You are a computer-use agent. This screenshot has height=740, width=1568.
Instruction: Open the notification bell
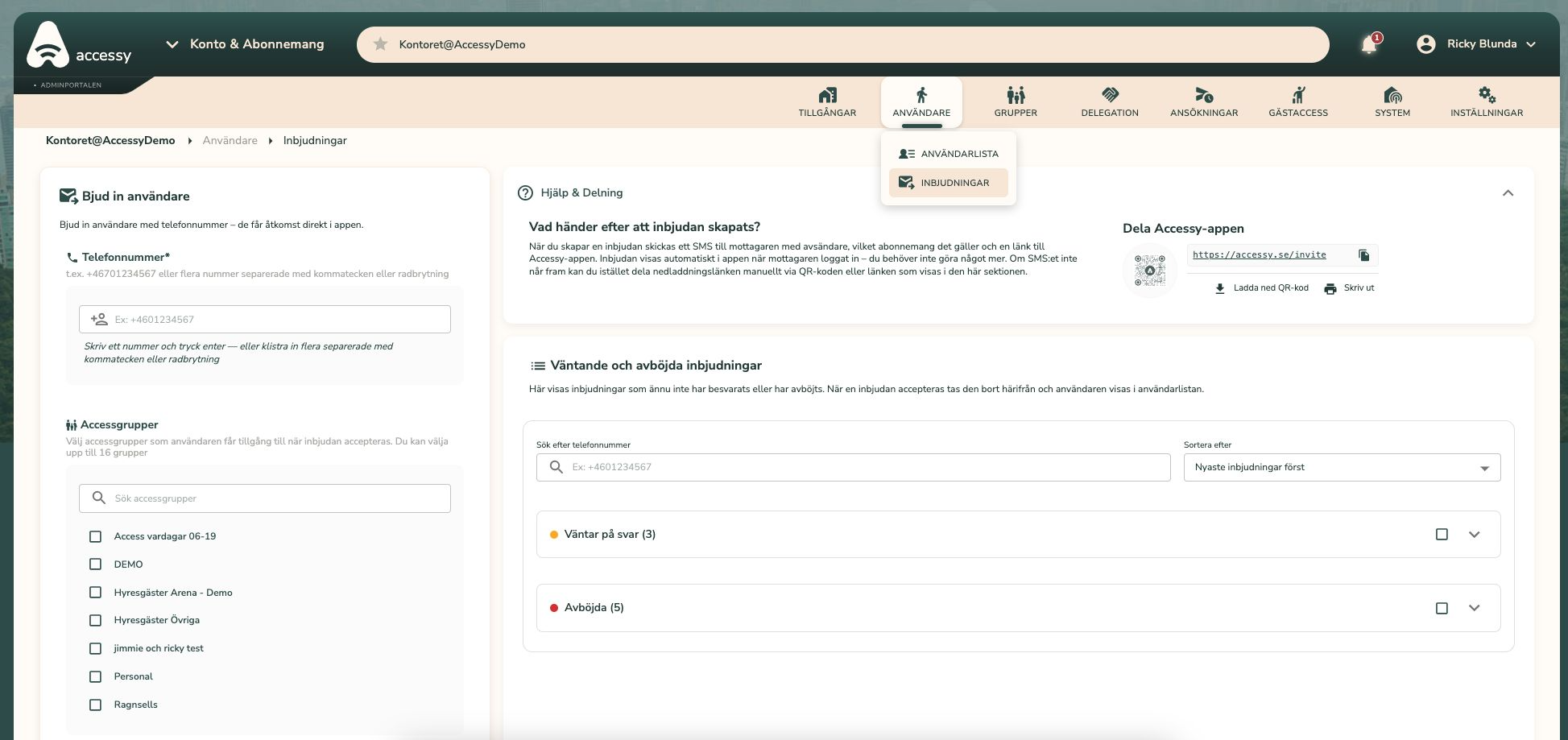[x=1369, y=44]
